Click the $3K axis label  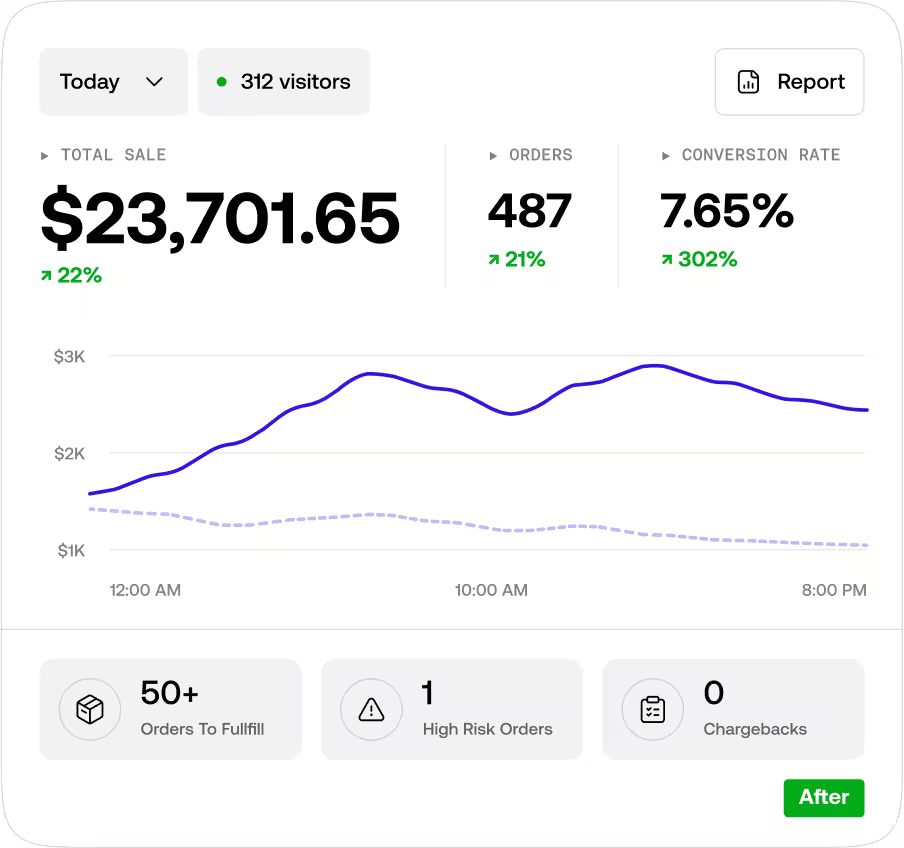(x=69, y=357)
